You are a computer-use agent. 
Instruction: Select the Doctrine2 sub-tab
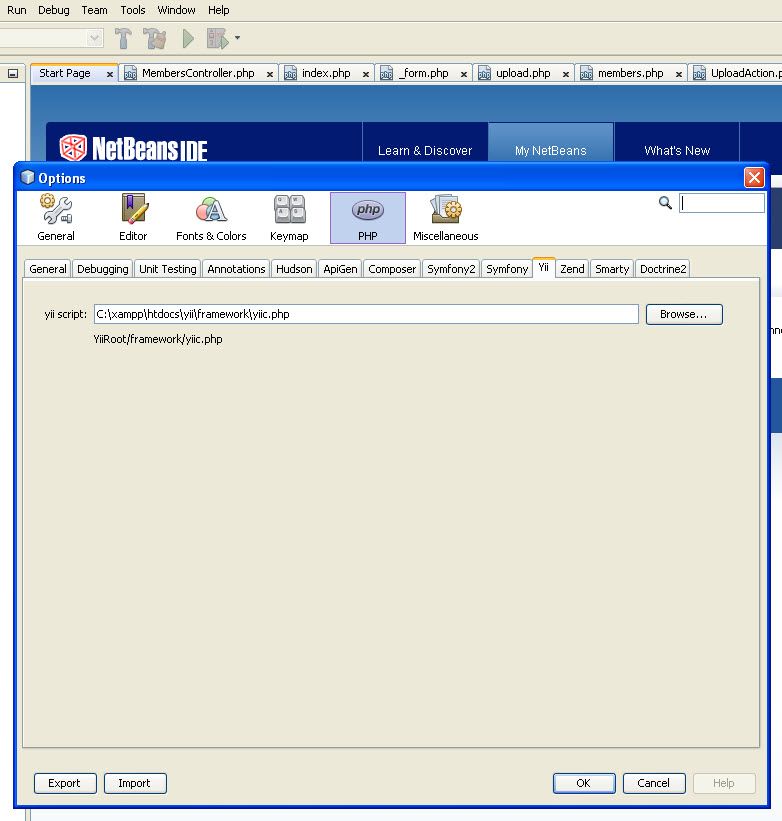point(663,269)
